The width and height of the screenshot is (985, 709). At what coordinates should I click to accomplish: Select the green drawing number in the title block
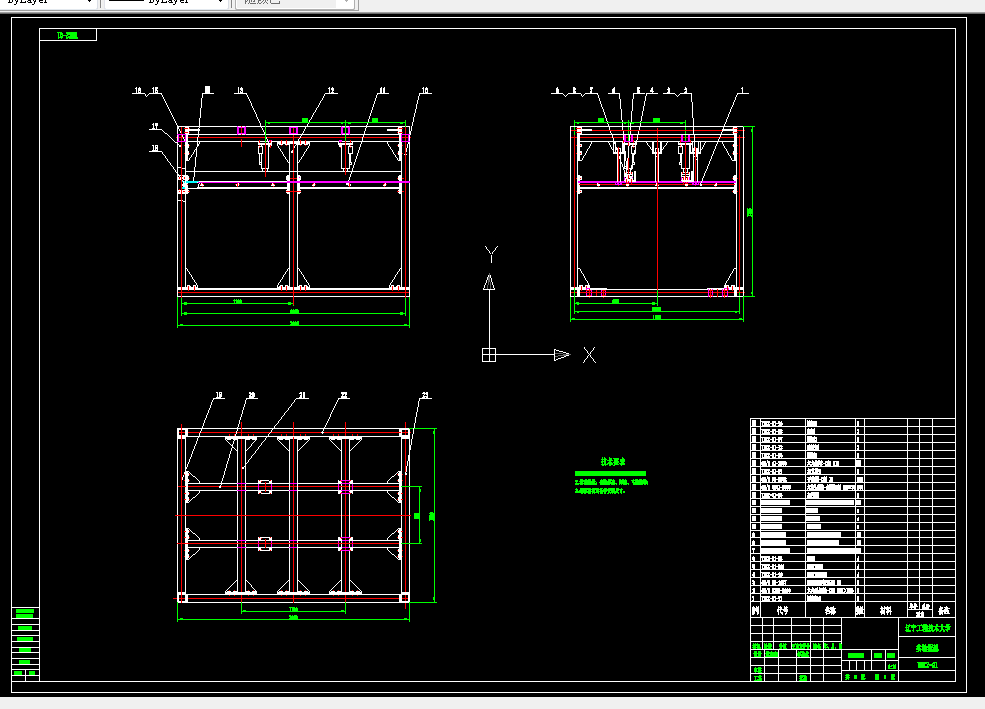click(927, 664)
